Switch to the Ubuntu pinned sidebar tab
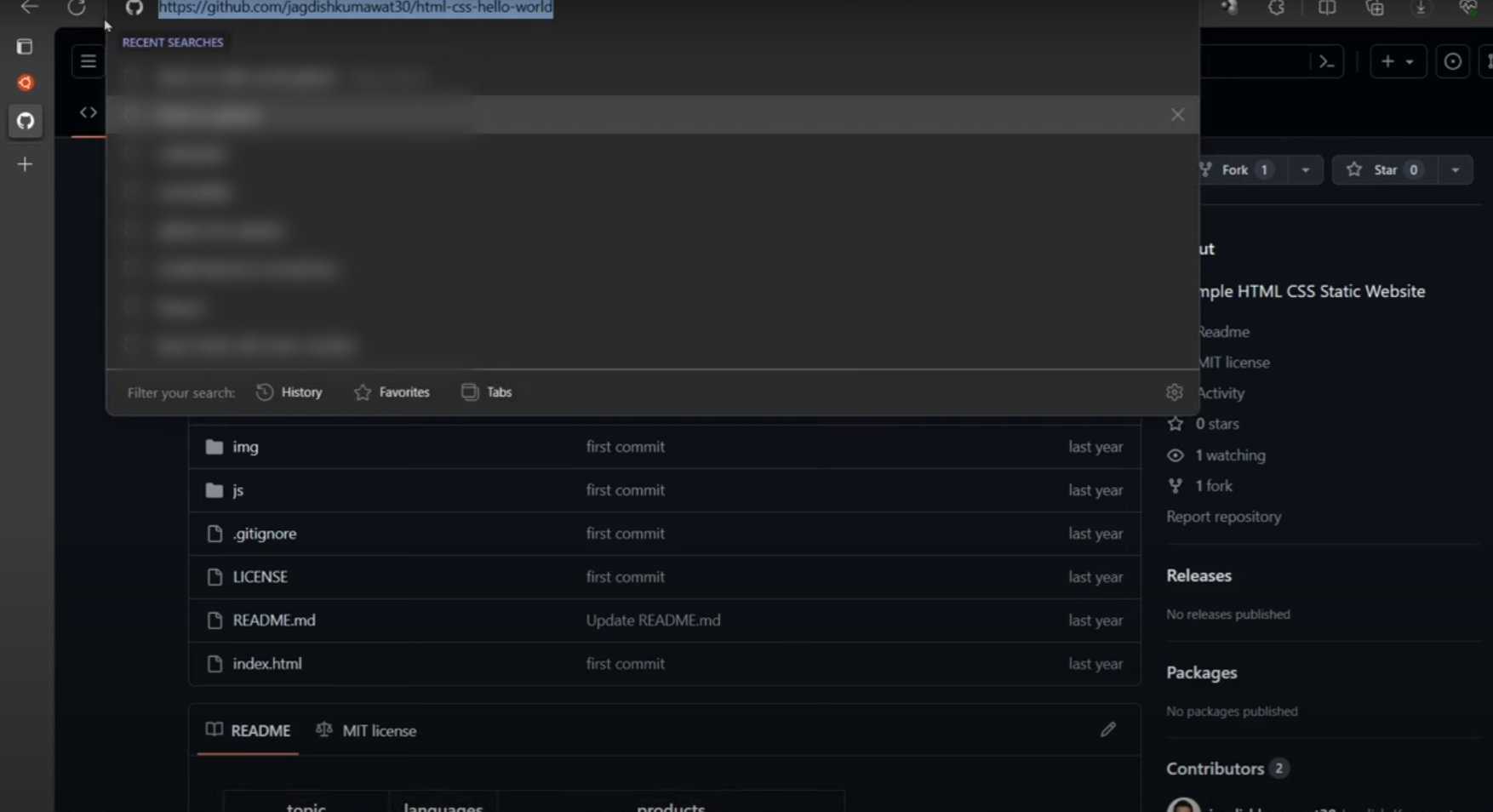1493x812 pixels. point(26,83)
